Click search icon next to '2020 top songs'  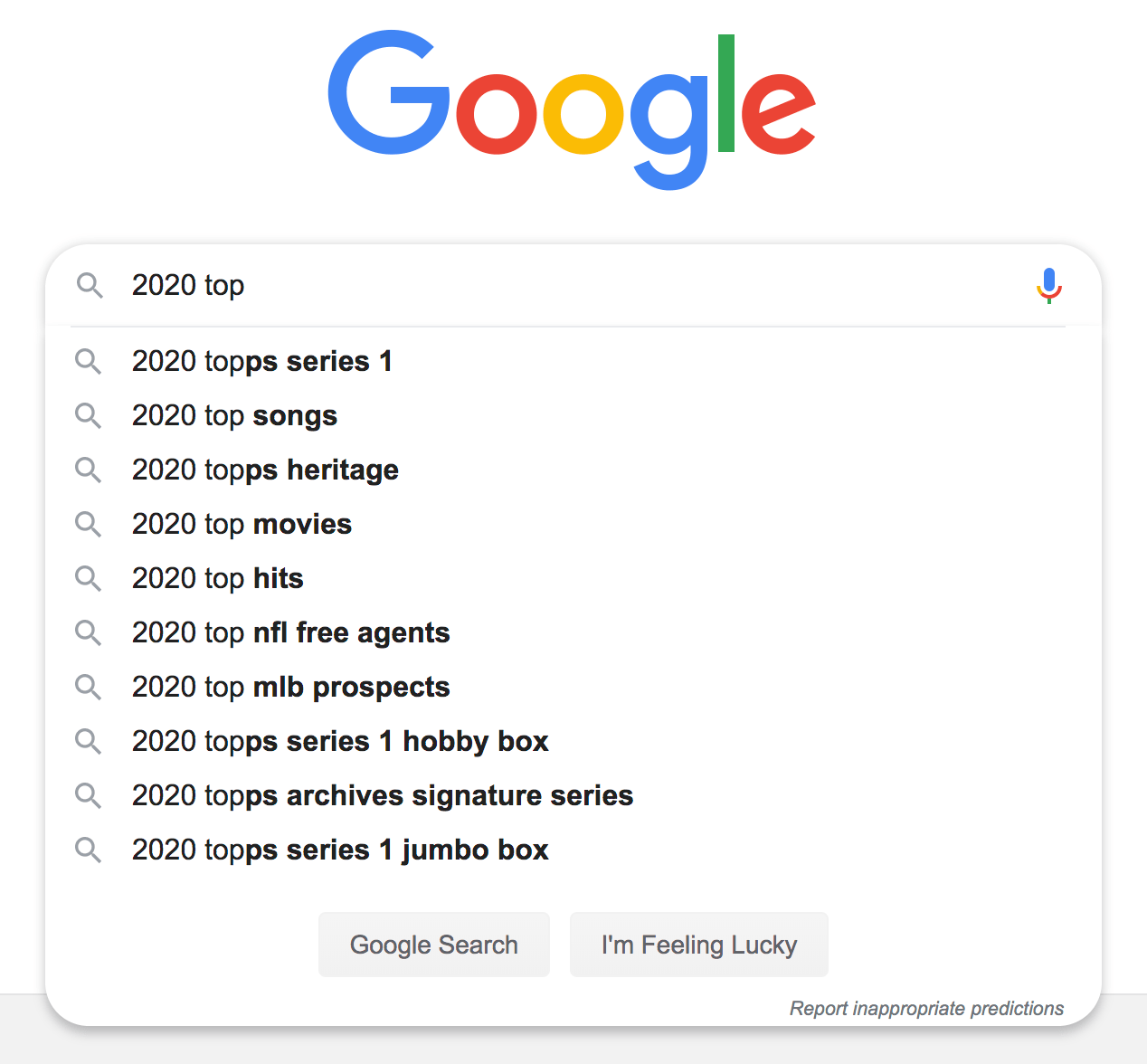click(88, 415)
